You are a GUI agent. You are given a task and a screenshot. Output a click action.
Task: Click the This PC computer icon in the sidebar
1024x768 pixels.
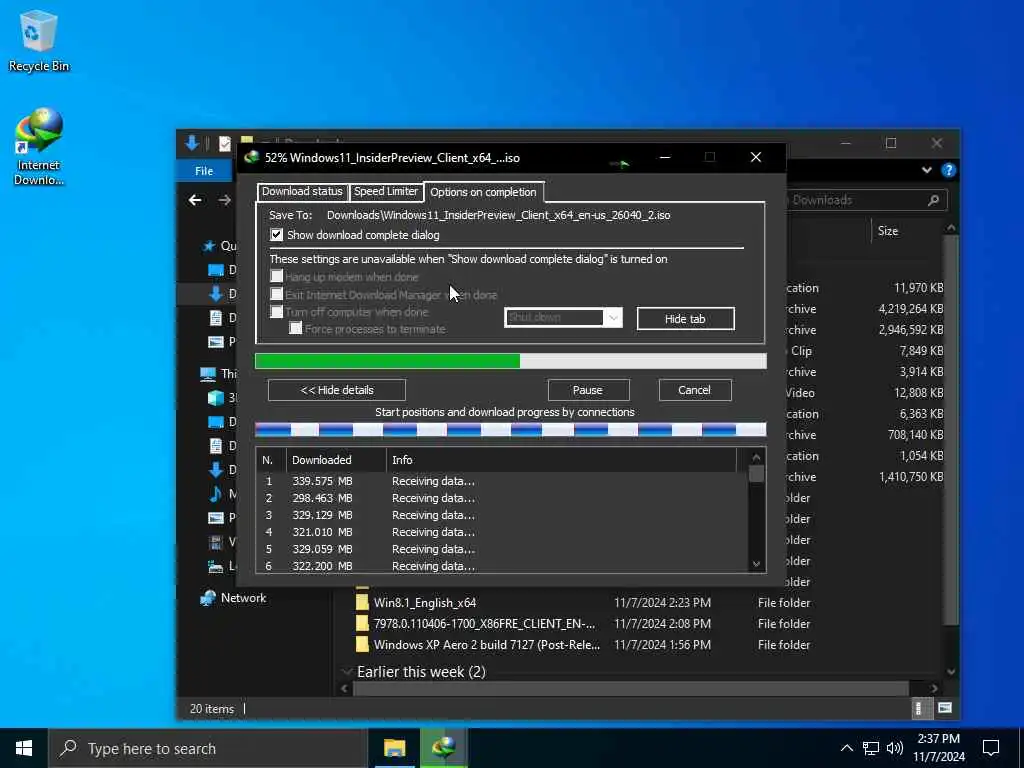[x=208, y=374]
